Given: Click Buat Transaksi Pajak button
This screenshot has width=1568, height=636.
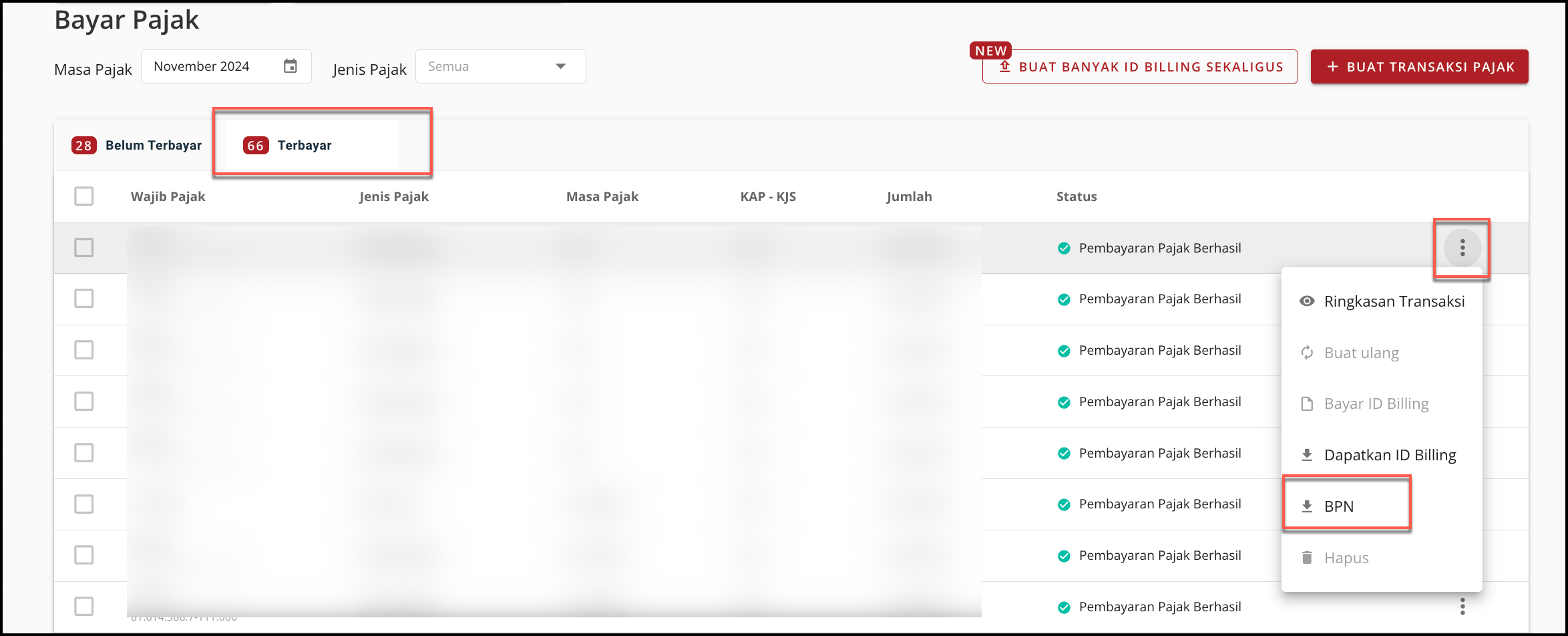Looking at the screenshot, I should (1419, 67).
